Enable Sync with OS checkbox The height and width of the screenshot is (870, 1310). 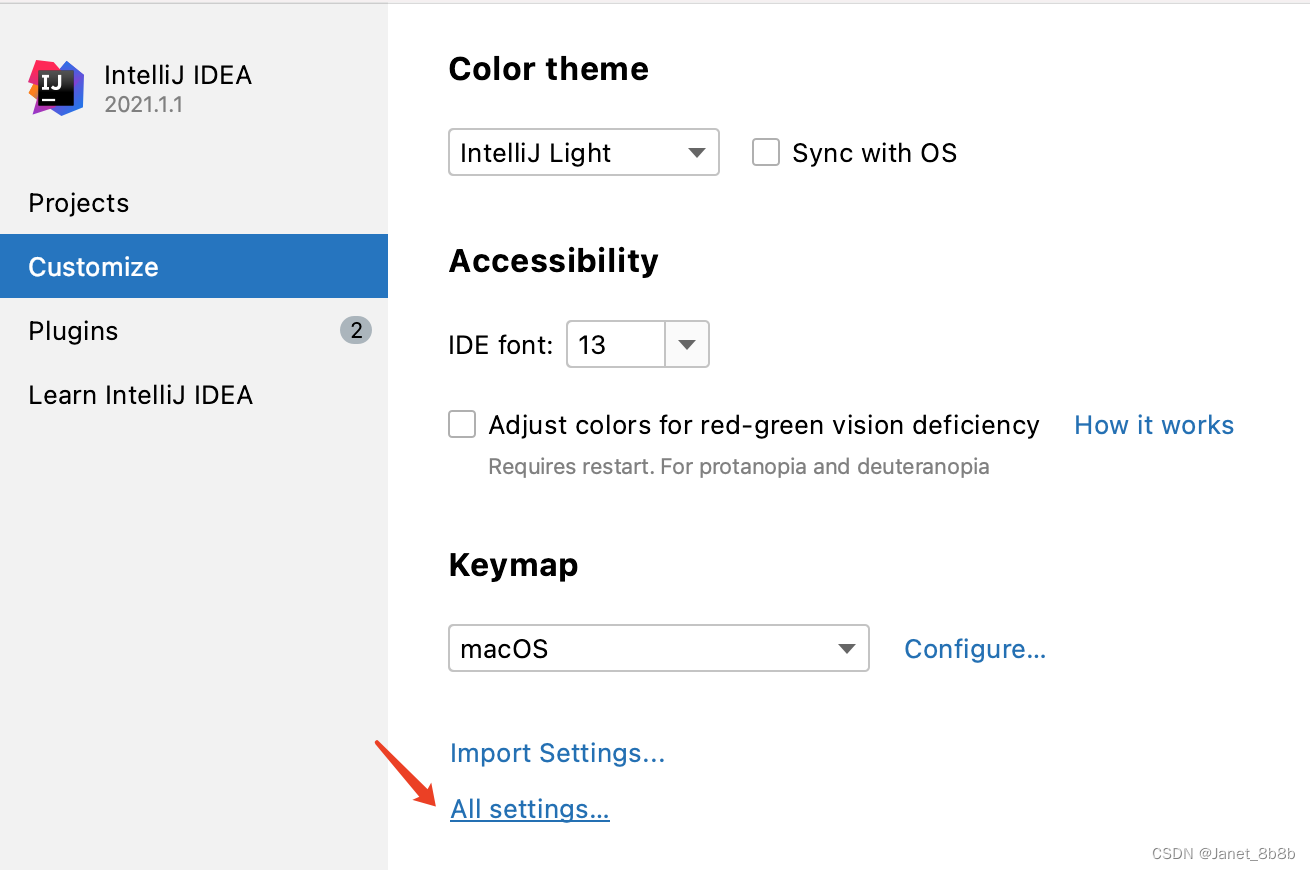pyautogui.click(x=766, y=153)
